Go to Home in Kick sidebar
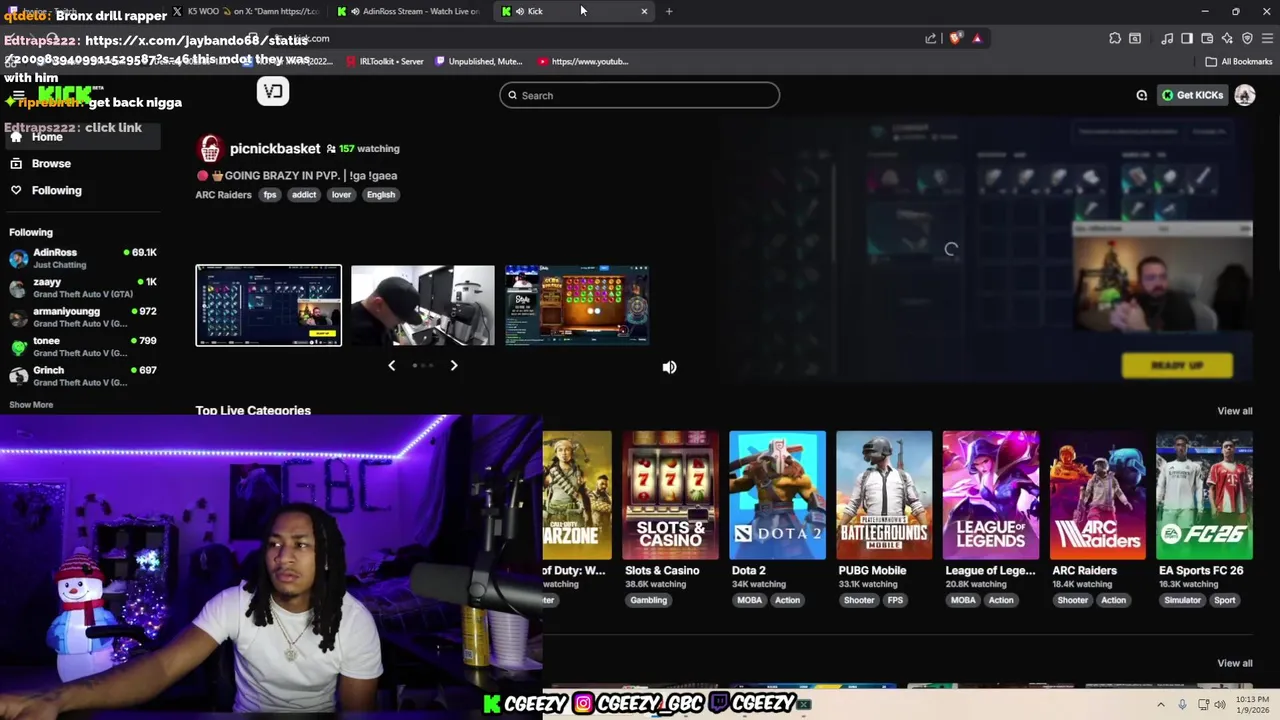This screenshot has height=720, width=1280. (82, 137)
